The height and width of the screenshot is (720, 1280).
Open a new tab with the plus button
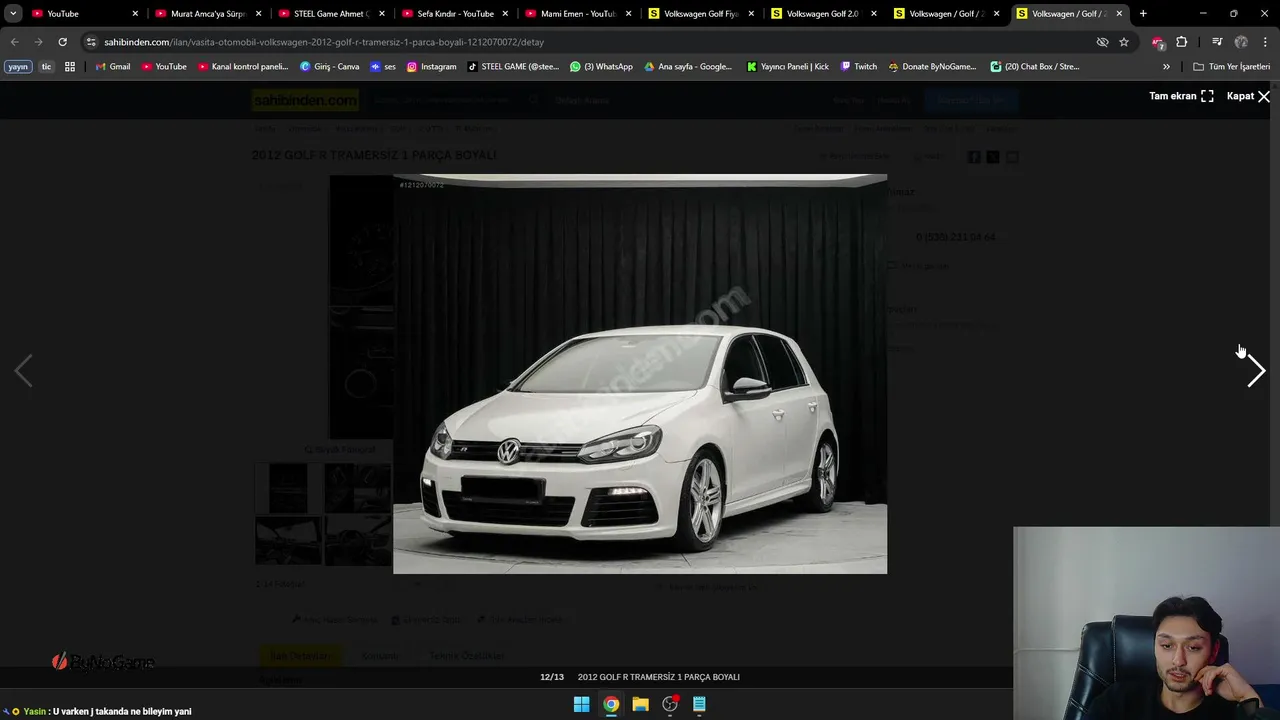point(1143,14)
